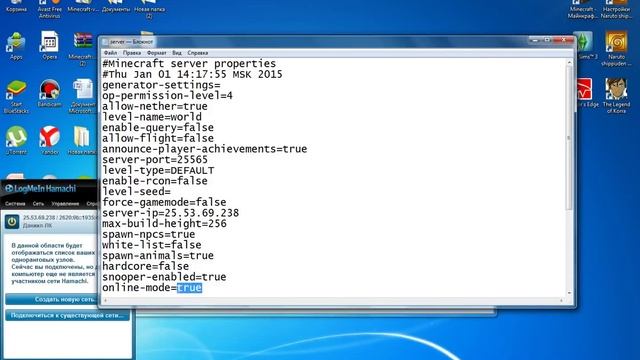The image size is (640, 360).
Task: Open Hamachi Управление menu
Action: pos(65,203)
